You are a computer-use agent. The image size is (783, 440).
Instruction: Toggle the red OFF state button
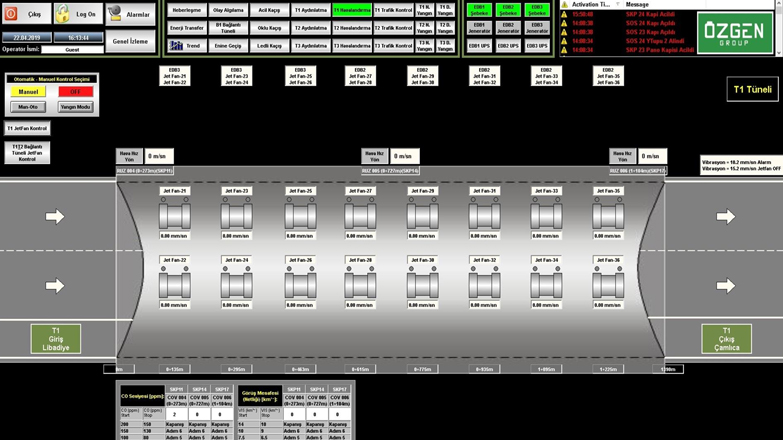(x=75, y=92)
